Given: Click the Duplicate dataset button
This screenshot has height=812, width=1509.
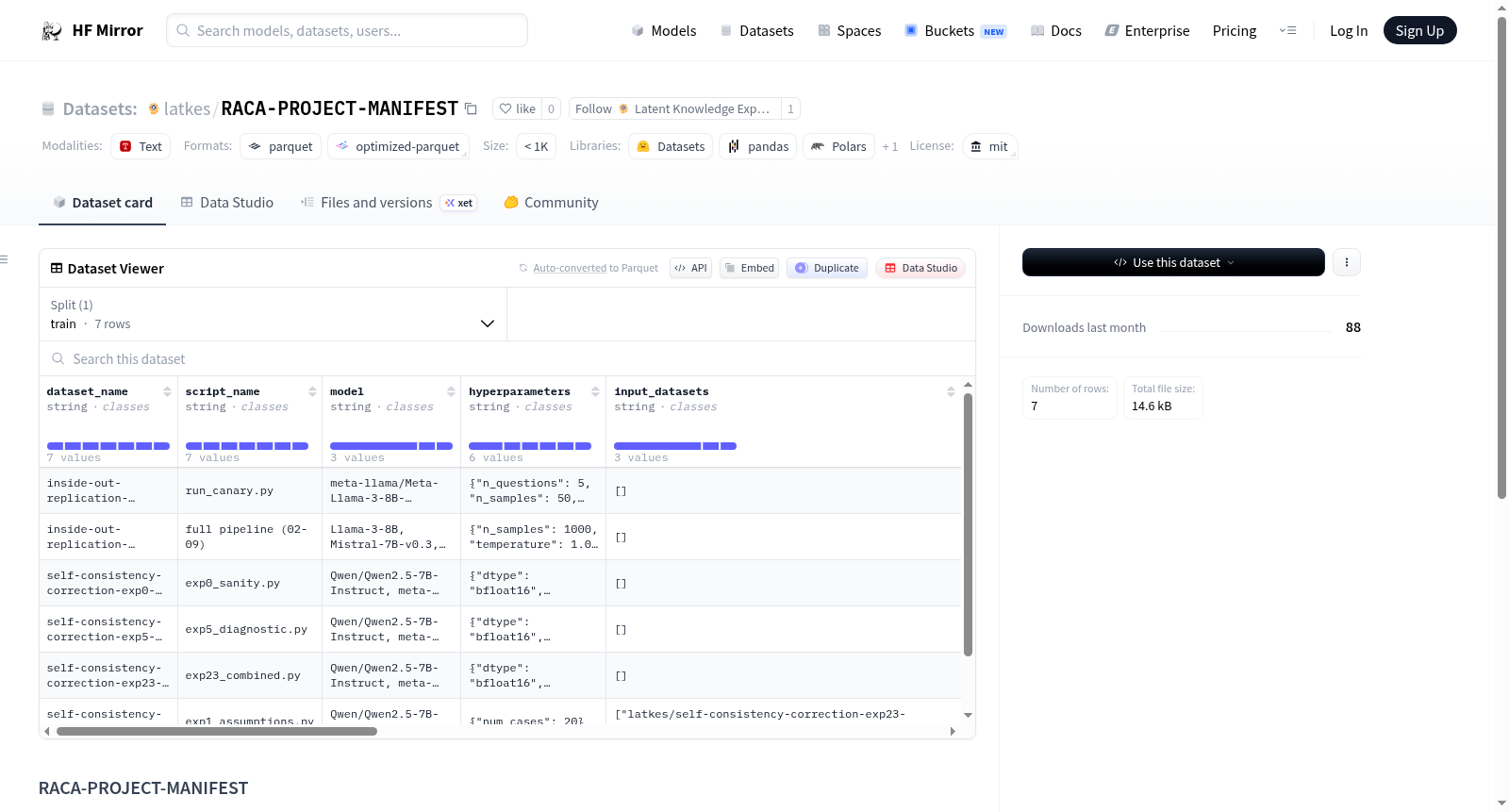Looking at the screenshot, I should [827, 268].
